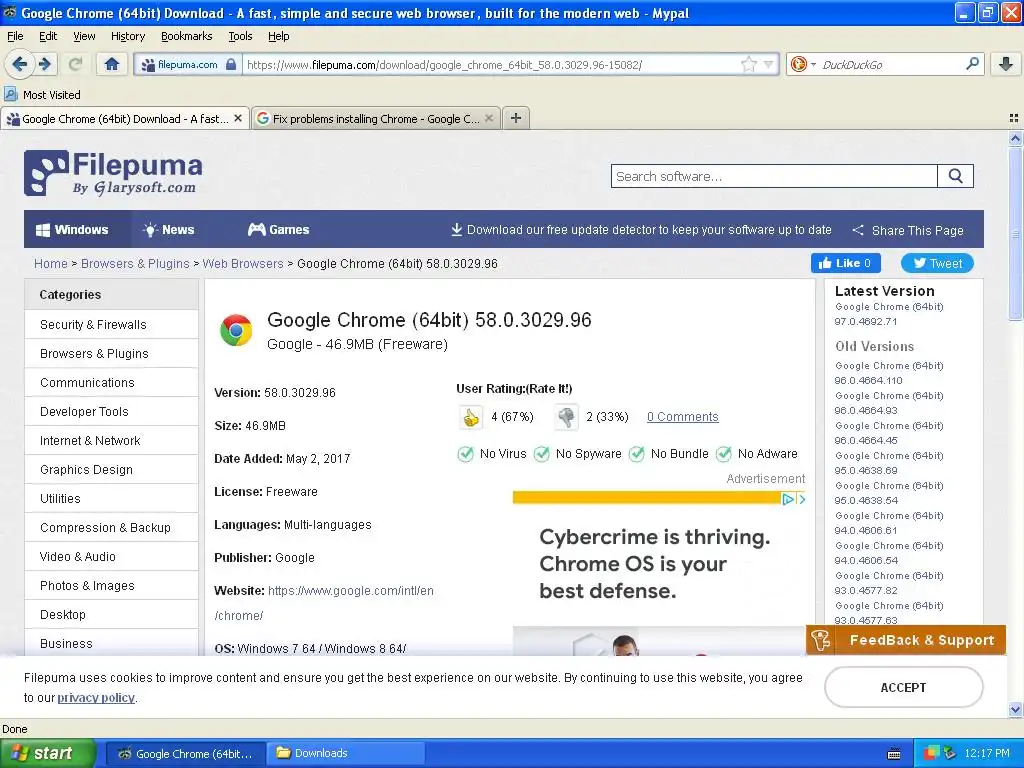
Task: Click Share This Page
Action: tap(908, 230)
